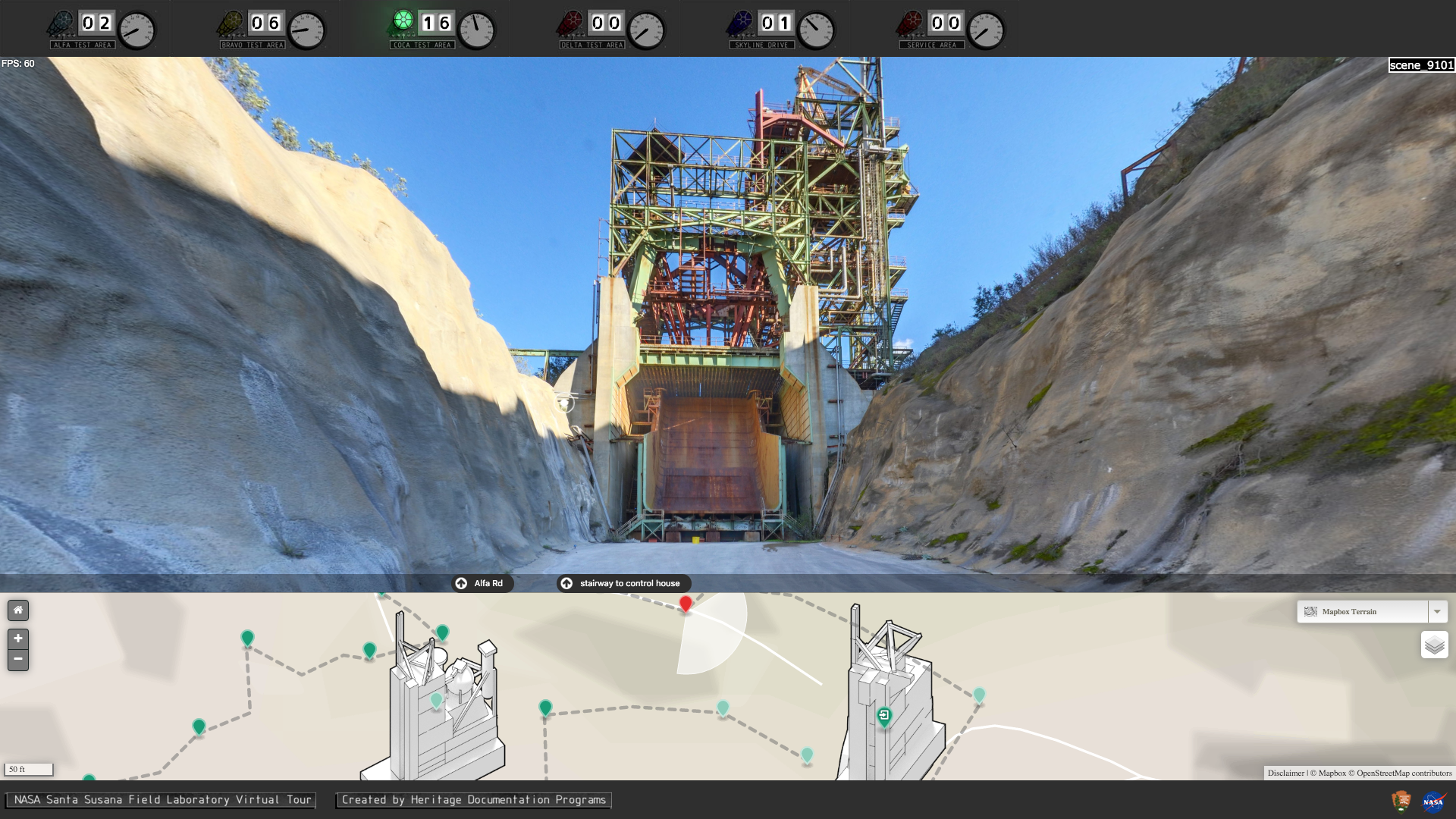Image resolution: width=1456 pixels, height=819 pixels.
Task: Select the Skyline Drive rocket icon
Action: (740, 24)
